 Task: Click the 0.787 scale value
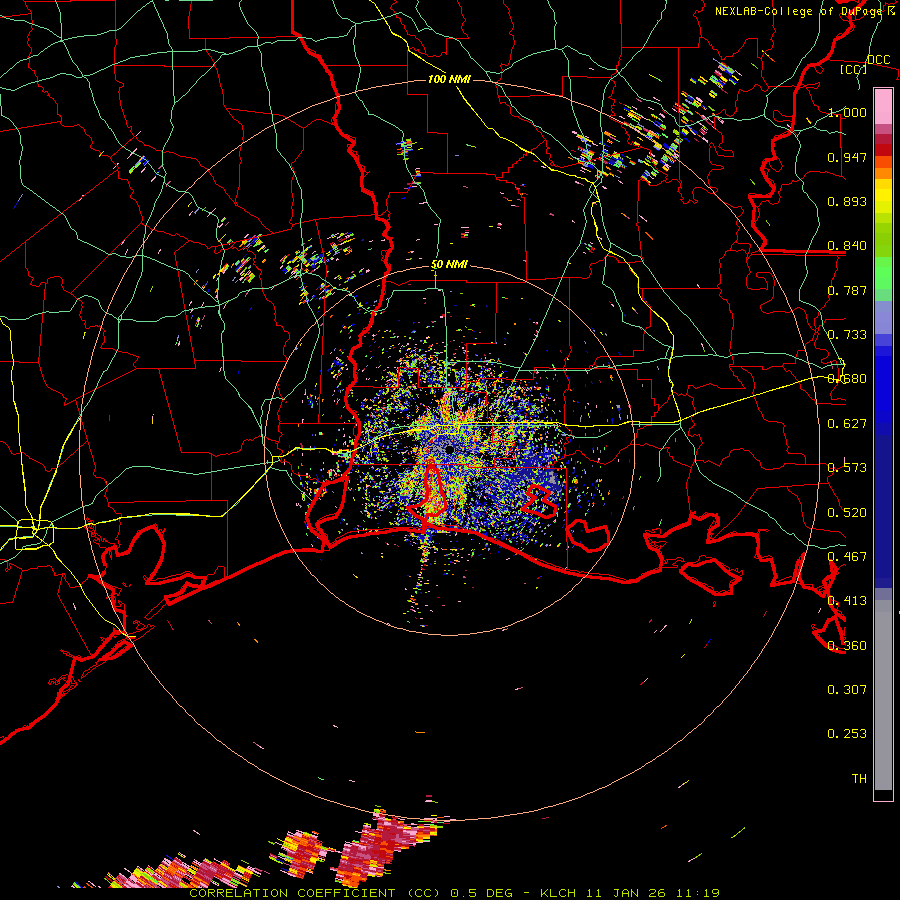pyautogui.click(x=847, y=290)
